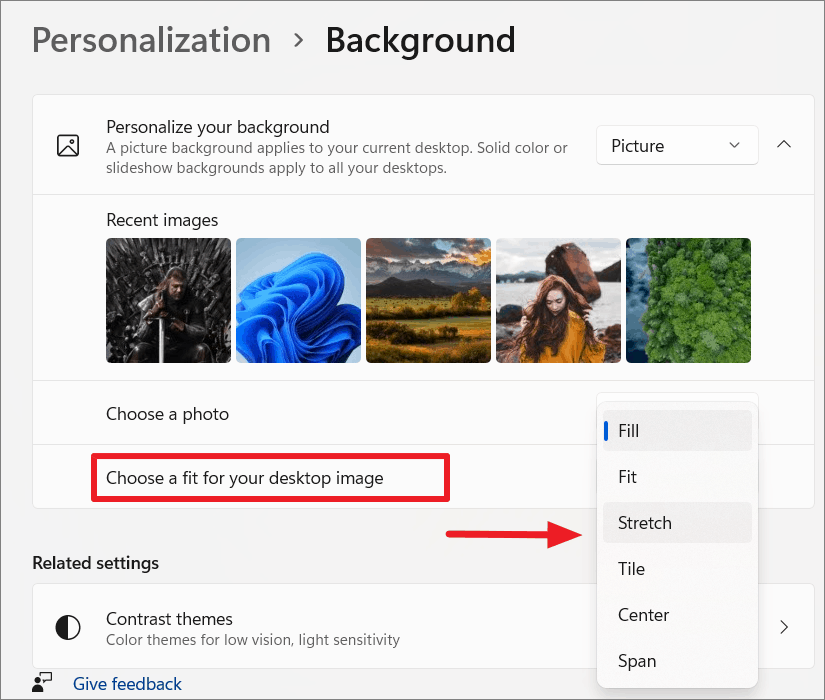Open the Give feedback link
Viewport: 825px width, 700px height.
point(127,684)
